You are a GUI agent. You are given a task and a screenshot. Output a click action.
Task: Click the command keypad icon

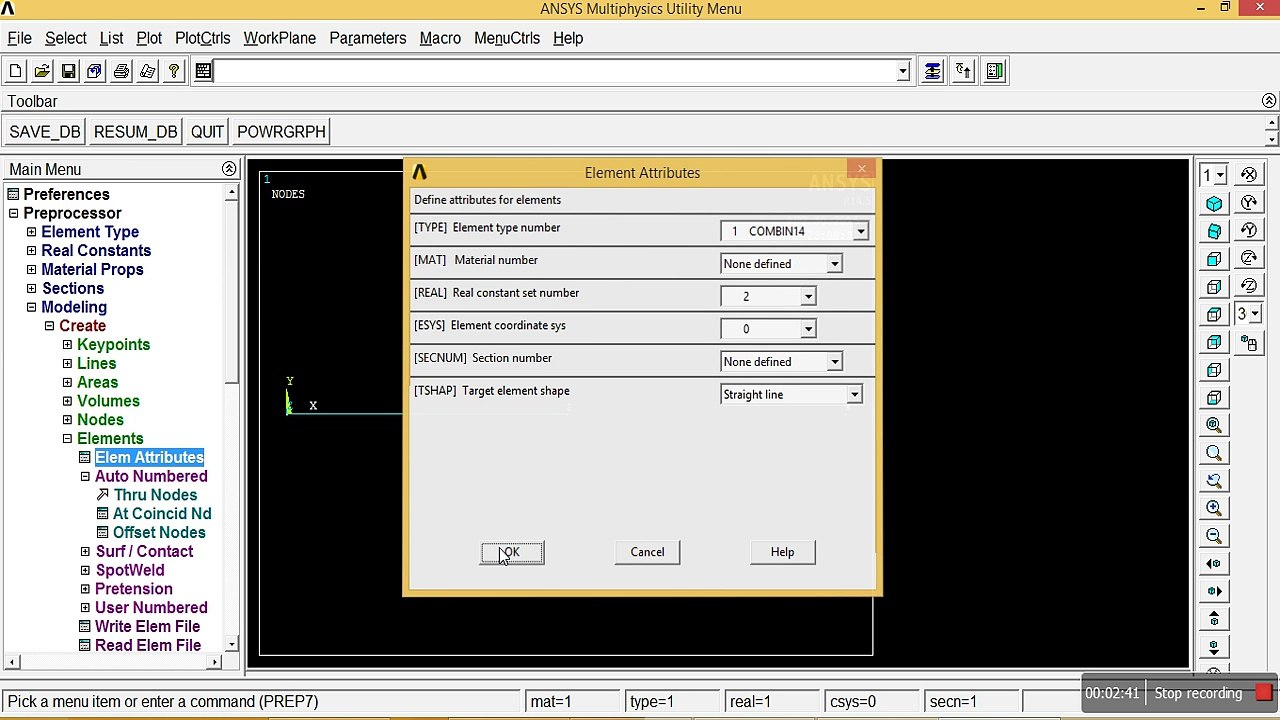[x=203, y=71]
